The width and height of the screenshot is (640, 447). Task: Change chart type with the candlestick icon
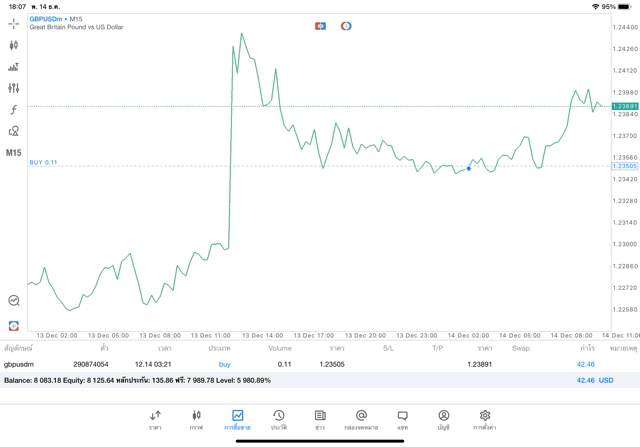coord(13,45)
